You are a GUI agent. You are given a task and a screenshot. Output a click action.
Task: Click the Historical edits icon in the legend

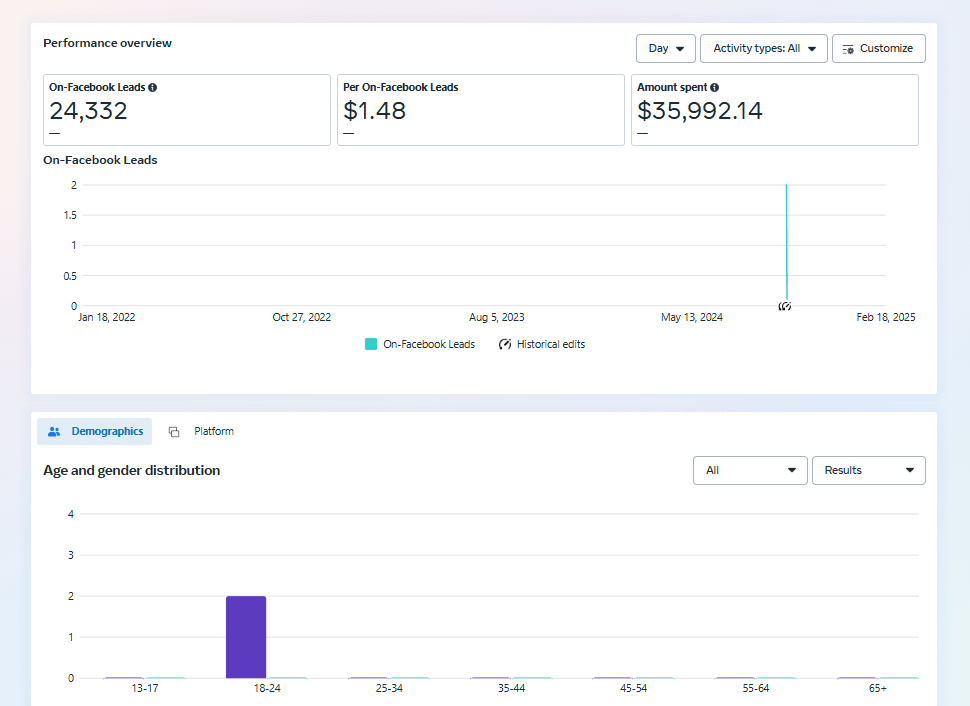pyautogui.click(x=505, y=344)
